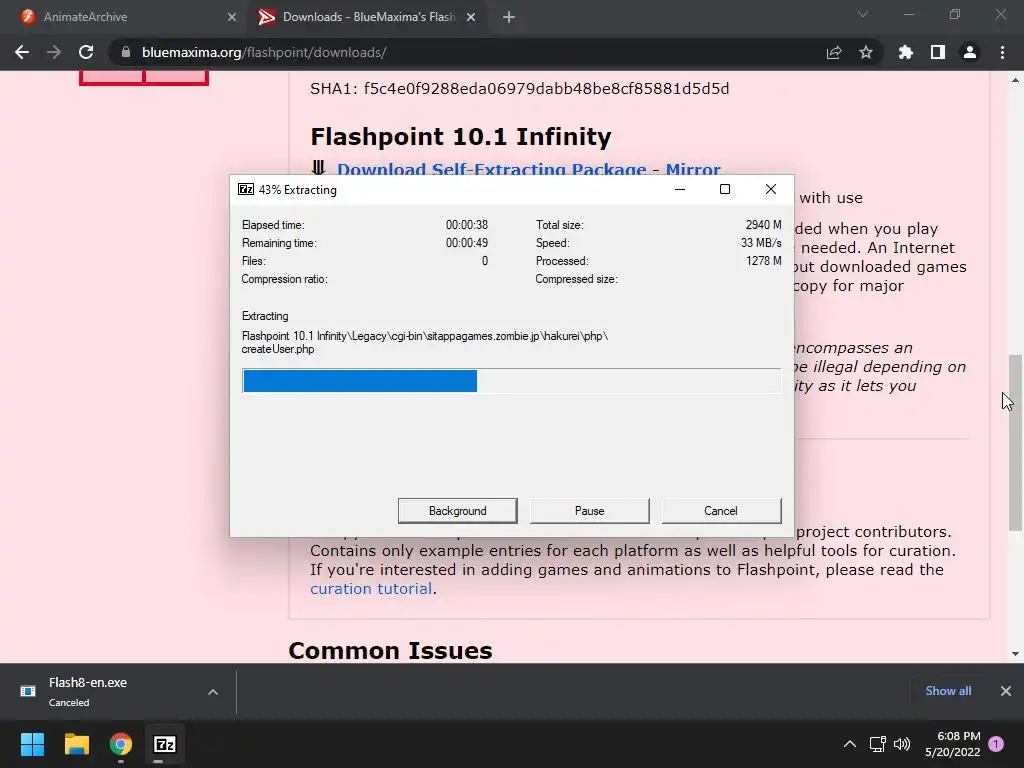The height and width of the screenshot is (768, 1024).
Task: Close the Downloads BlueMaxima's Flashpoint tab
Action: pyautogui.click(x=471, y=17)
